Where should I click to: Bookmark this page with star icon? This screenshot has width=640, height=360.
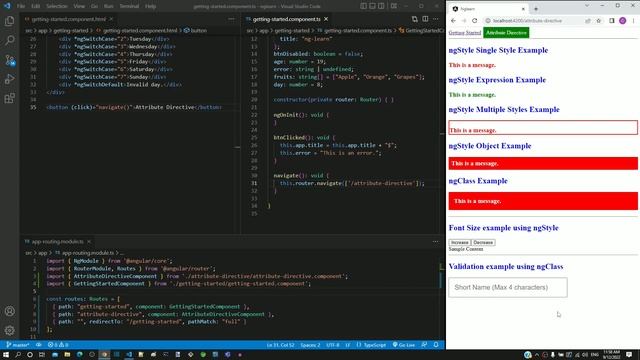coord(598,21)
